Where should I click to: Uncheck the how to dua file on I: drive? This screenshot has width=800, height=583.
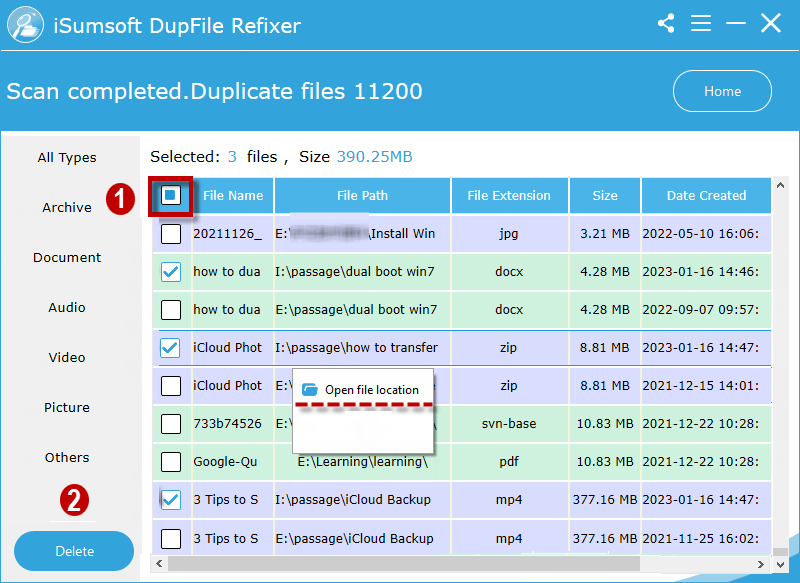coord(171,272)
